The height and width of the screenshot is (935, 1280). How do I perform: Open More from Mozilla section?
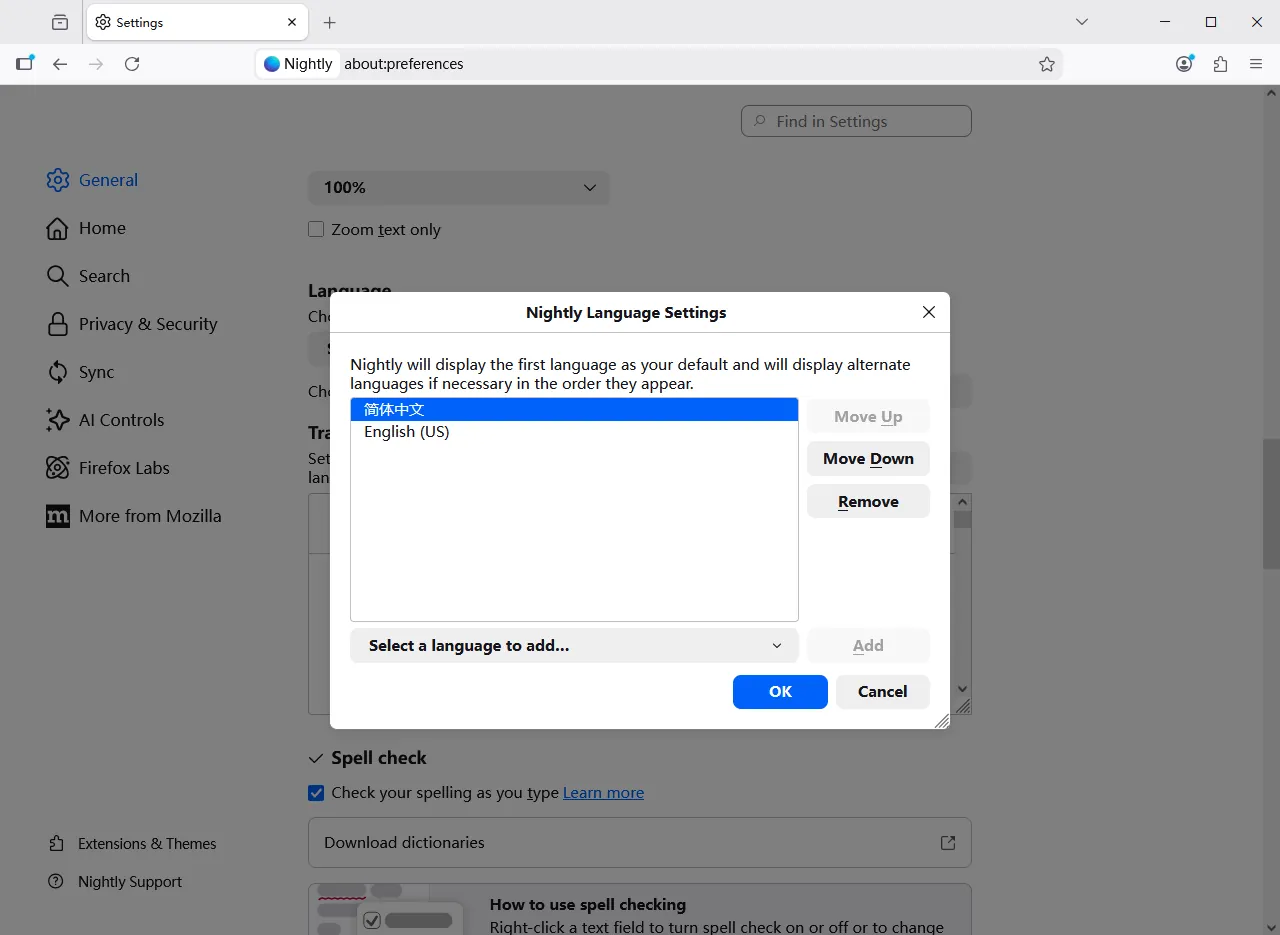[x=150, y=515]
